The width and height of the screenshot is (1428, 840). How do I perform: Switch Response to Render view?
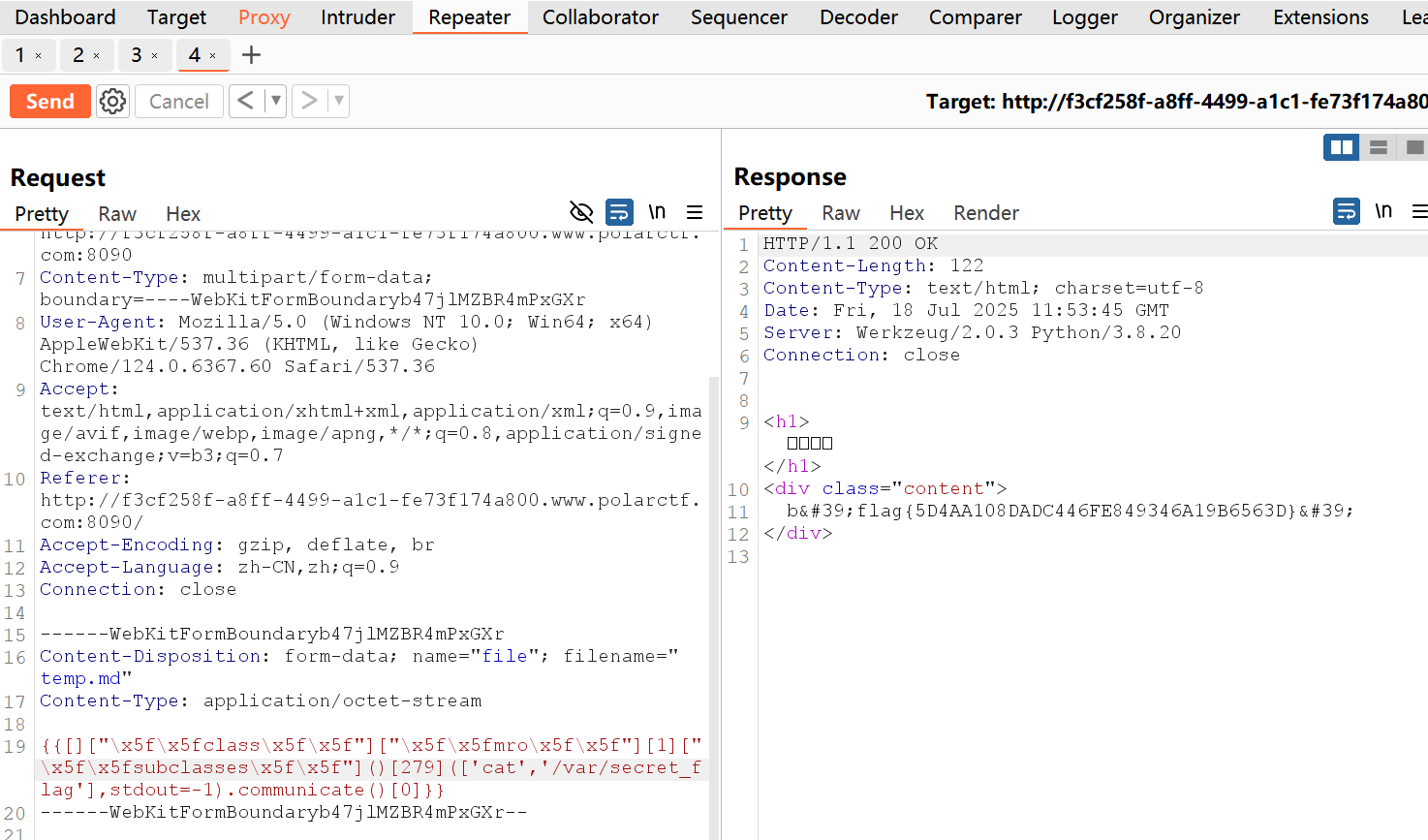[986, 213]
